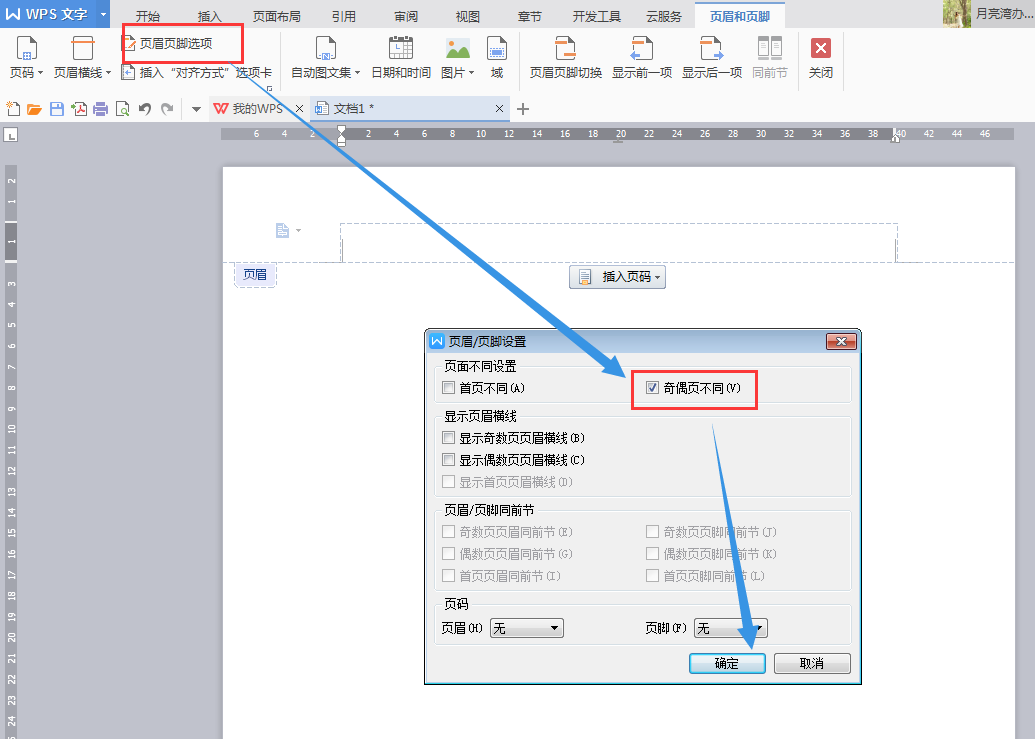
Task: Switch to the 章节 ribbon tab
Action: point(529,16)
